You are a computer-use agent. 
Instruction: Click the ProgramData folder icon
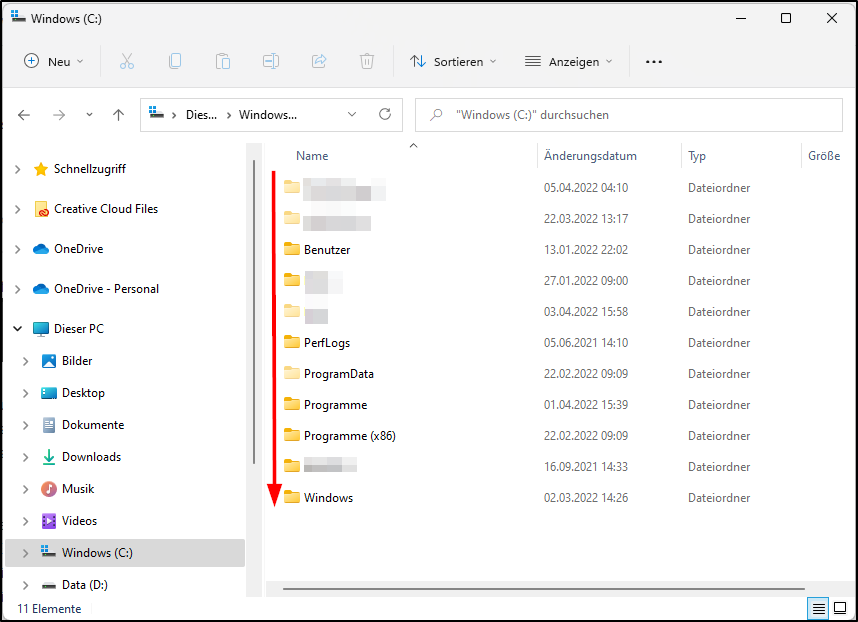coord(292,374)
